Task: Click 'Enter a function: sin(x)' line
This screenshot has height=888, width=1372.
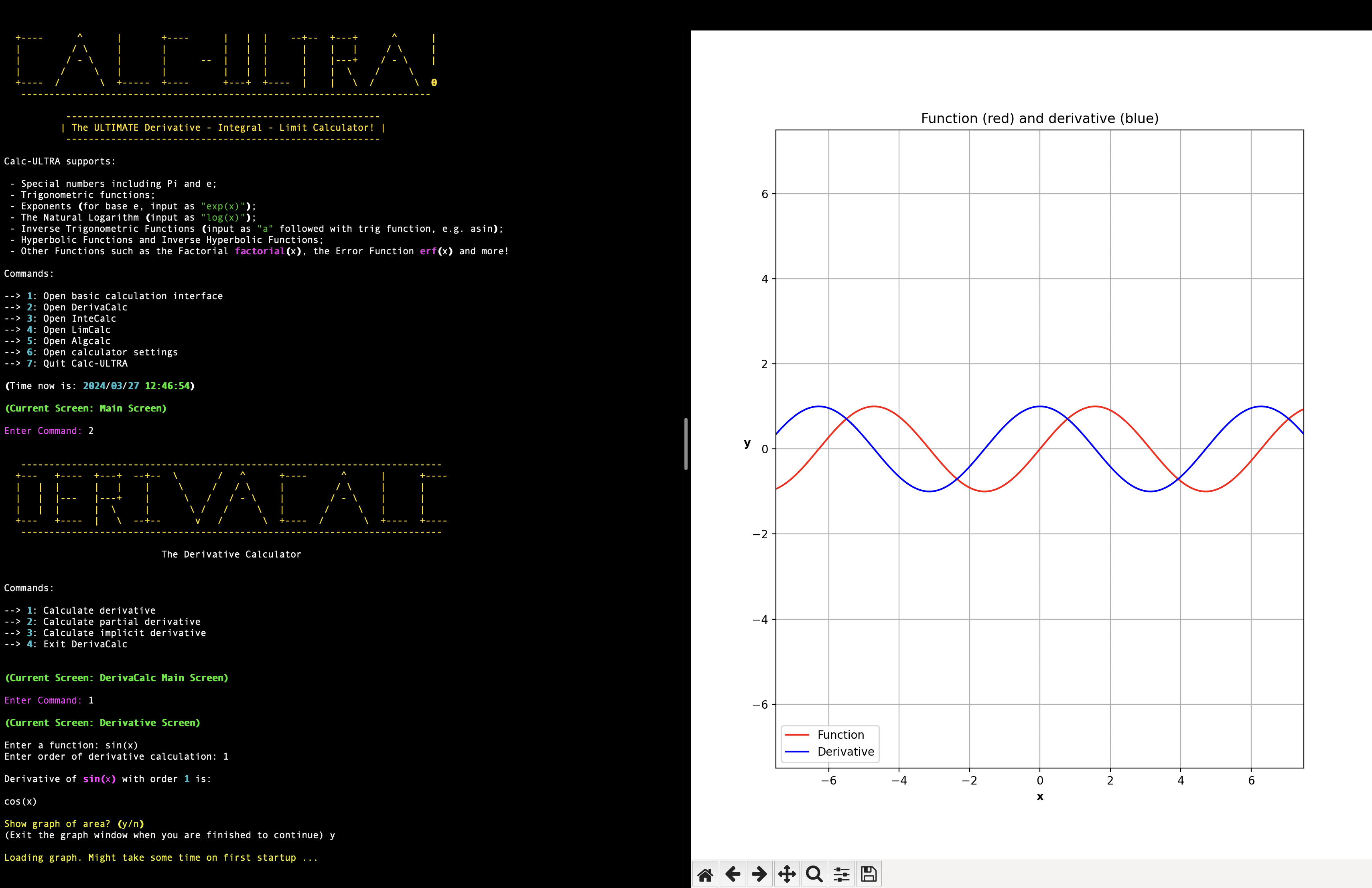Action: coord(71,745)
